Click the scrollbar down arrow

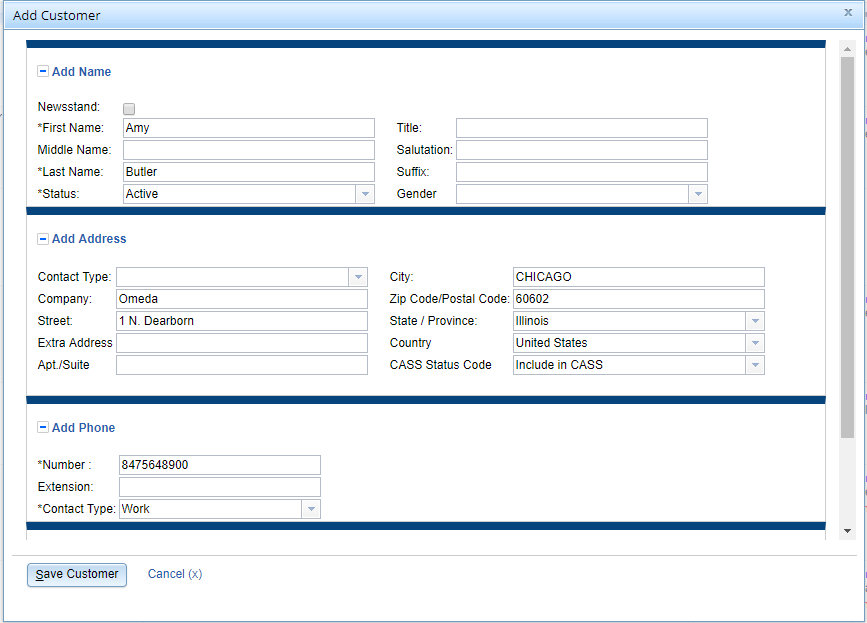click(x=847, y=531)
